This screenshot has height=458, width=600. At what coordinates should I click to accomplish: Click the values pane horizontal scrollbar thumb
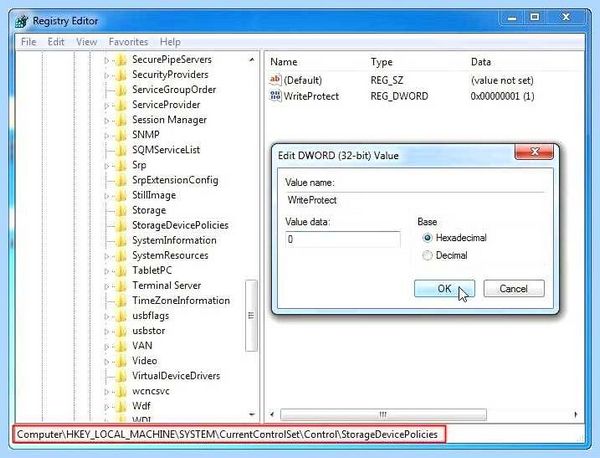(383, 414)
